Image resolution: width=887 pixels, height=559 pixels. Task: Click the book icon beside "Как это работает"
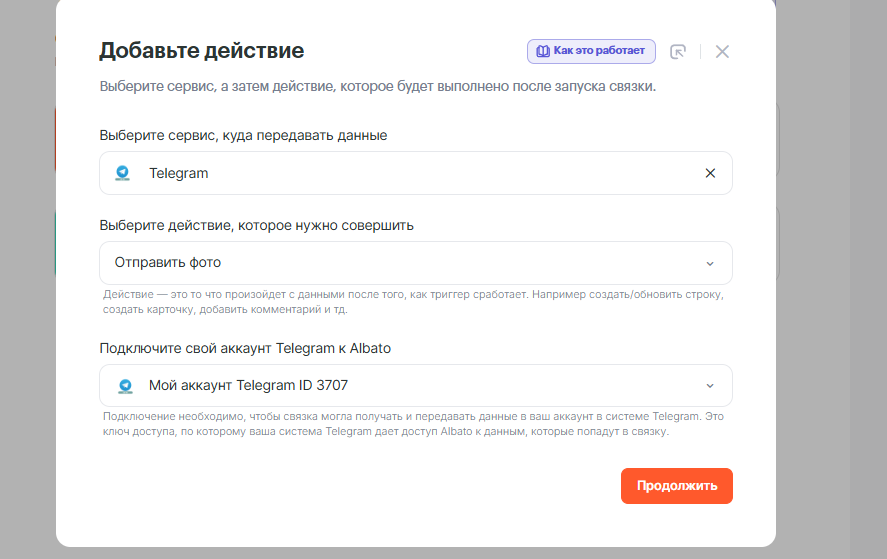click(543, 51)
